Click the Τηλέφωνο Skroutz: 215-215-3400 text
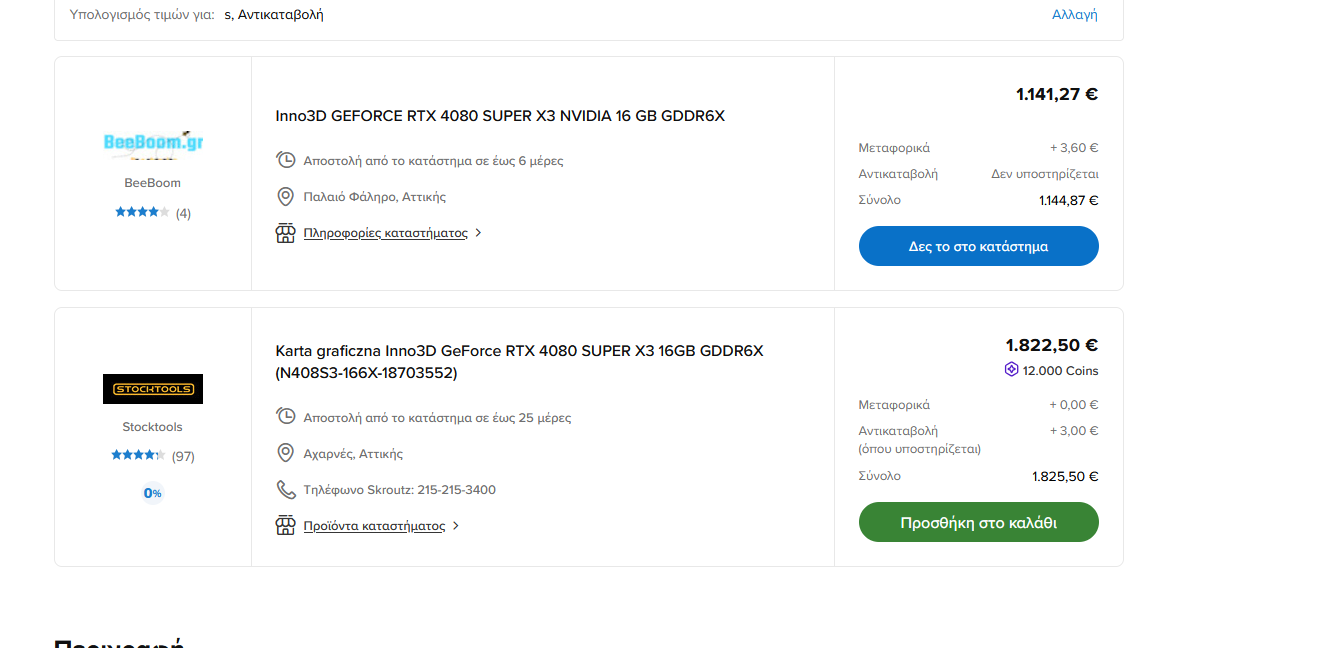The height and width of the screenshot is (648, 1335). pos(400,490)
